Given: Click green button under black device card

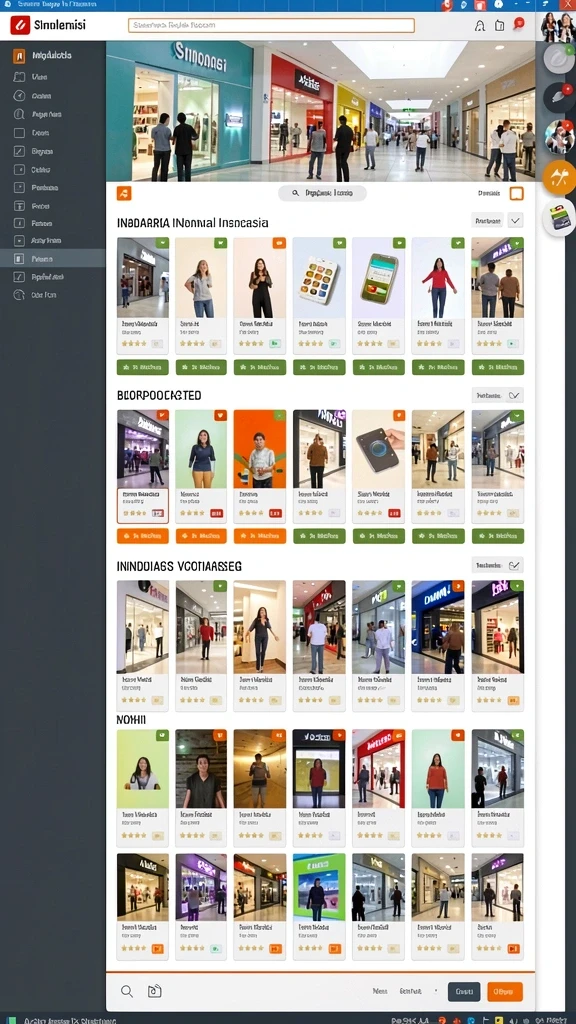Looking at the screenshot, I should point(379,536).
